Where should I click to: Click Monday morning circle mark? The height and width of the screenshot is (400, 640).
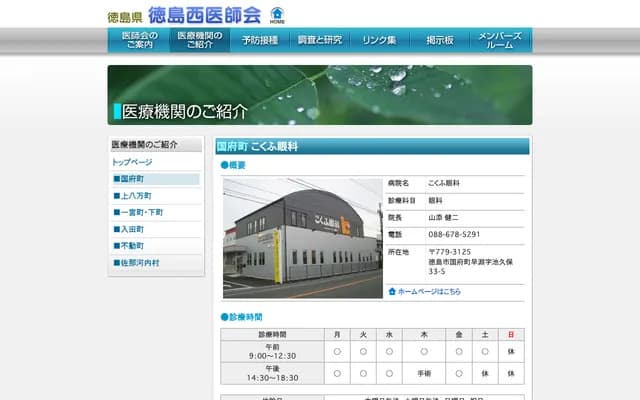pos(337,351)
